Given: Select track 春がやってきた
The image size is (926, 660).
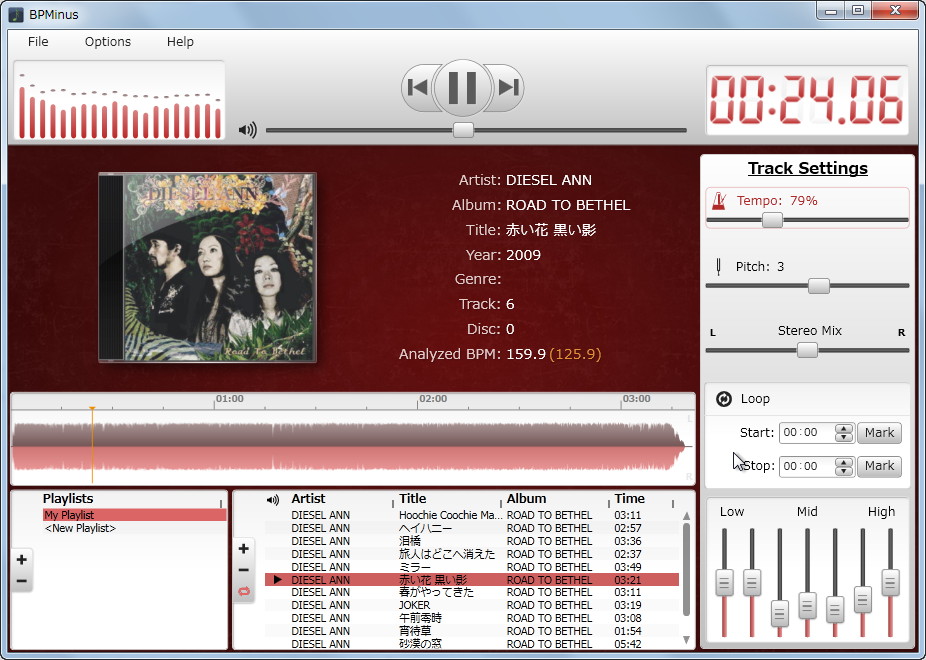Looking at the screenshot, I should tap(471, 592).
